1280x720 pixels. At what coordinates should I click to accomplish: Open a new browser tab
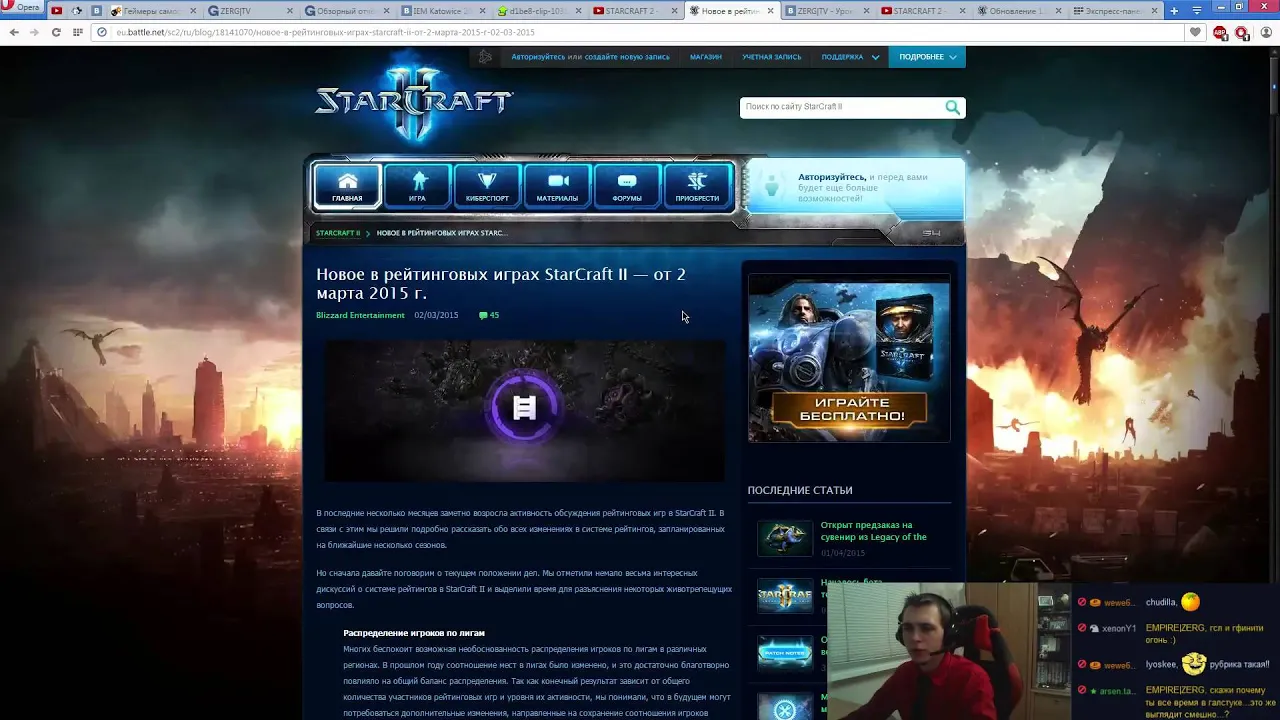[x=1174, y=11]
